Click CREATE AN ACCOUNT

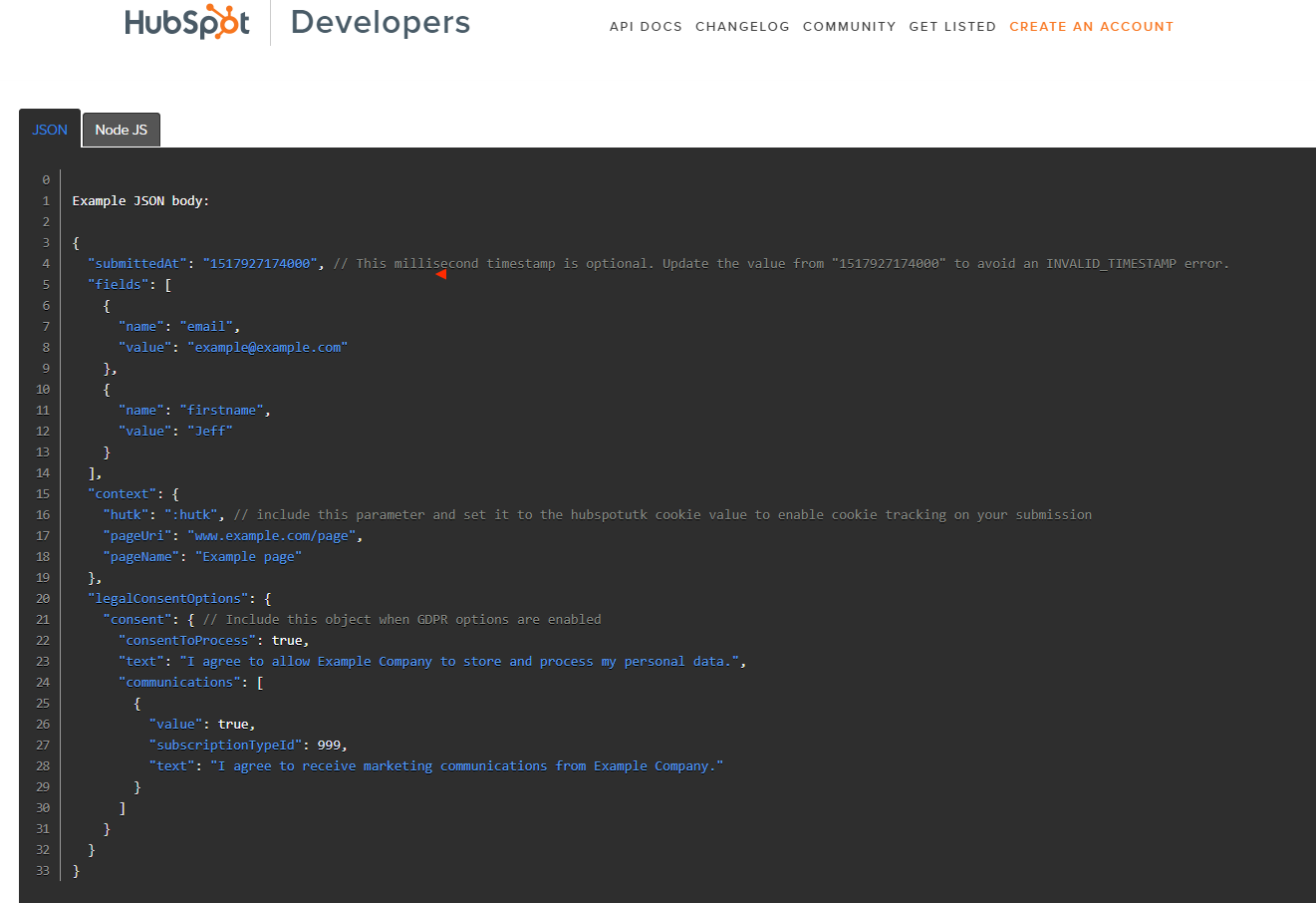pyautogui.click(x=1091, y=27)
